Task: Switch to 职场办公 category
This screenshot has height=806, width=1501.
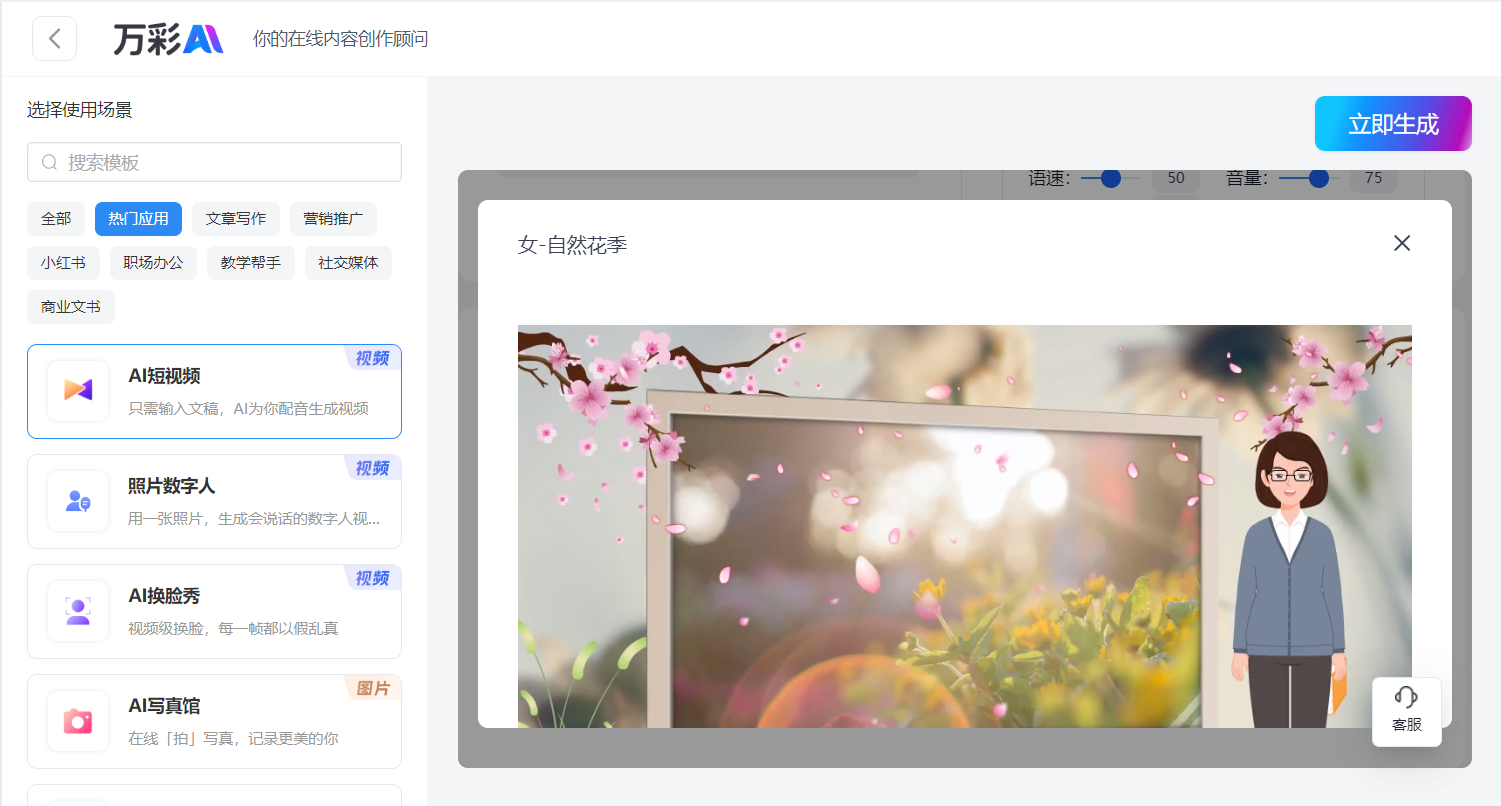Action: pyautogui.click(x=153, y=263)
